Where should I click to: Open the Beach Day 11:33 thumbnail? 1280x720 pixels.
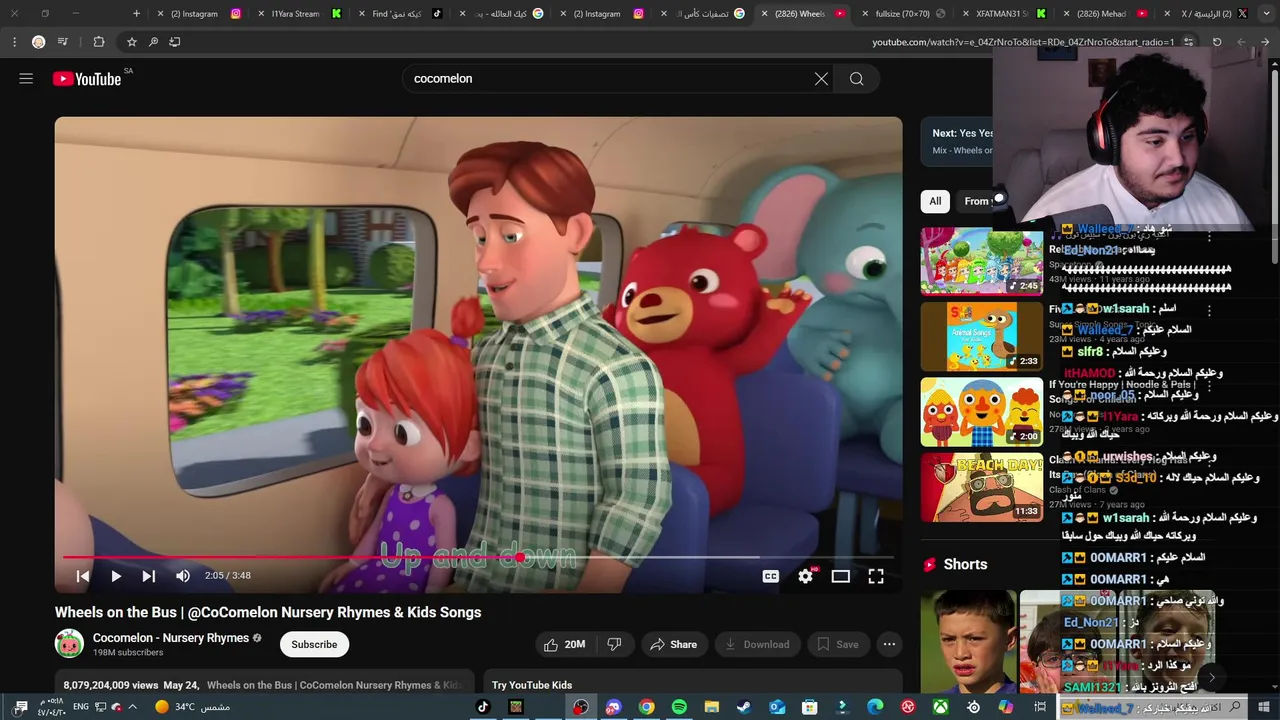[x=982, y=487]
